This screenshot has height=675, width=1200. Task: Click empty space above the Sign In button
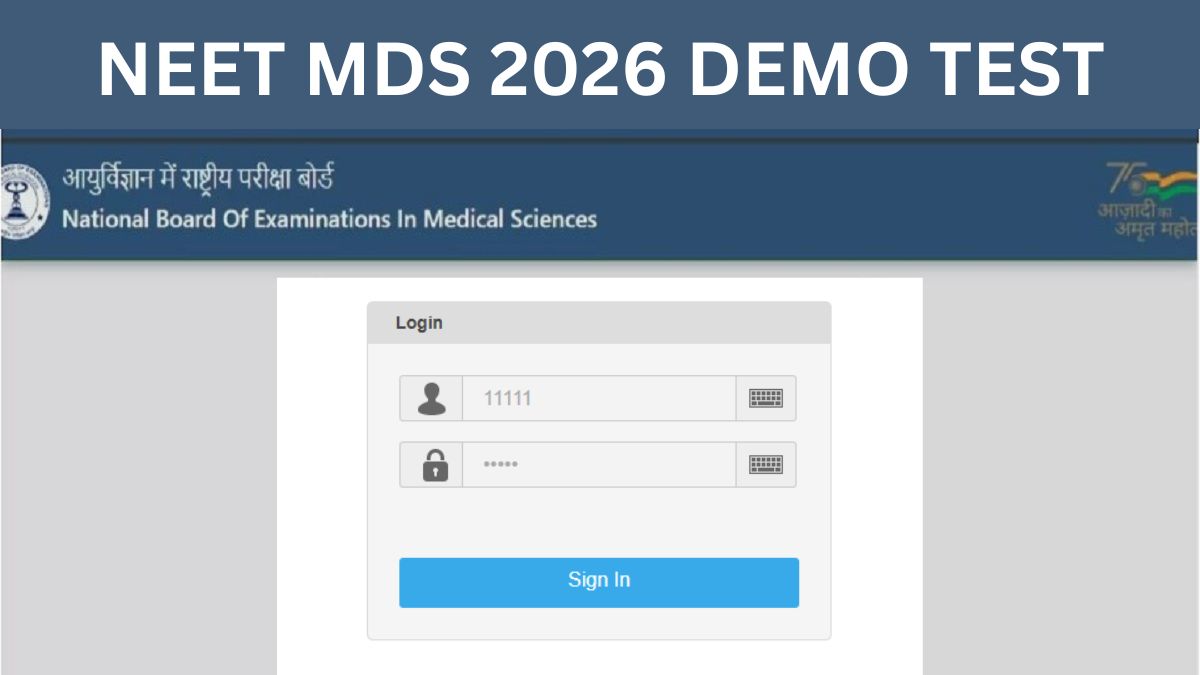(598, 523)
